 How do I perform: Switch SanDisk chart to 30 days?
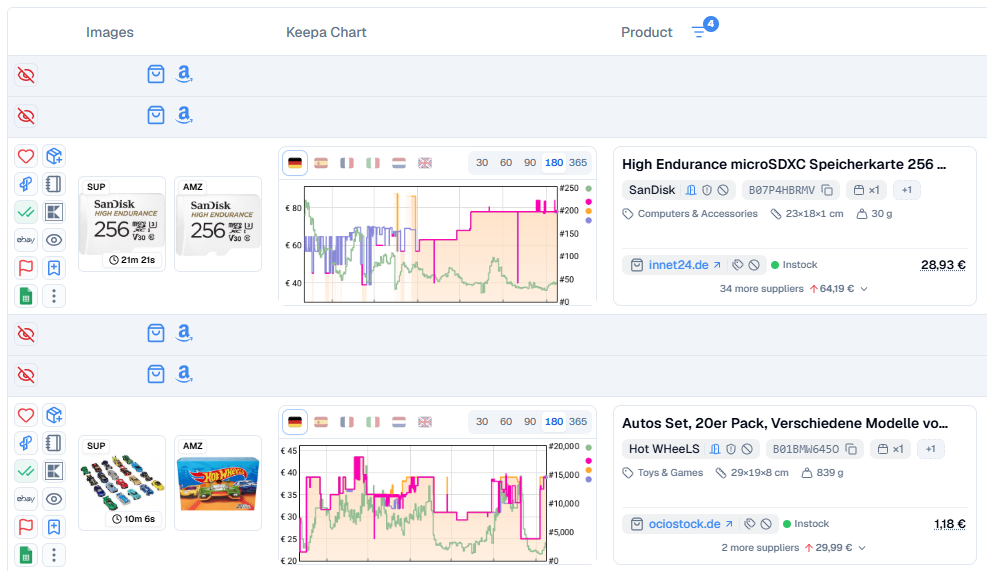482,162
